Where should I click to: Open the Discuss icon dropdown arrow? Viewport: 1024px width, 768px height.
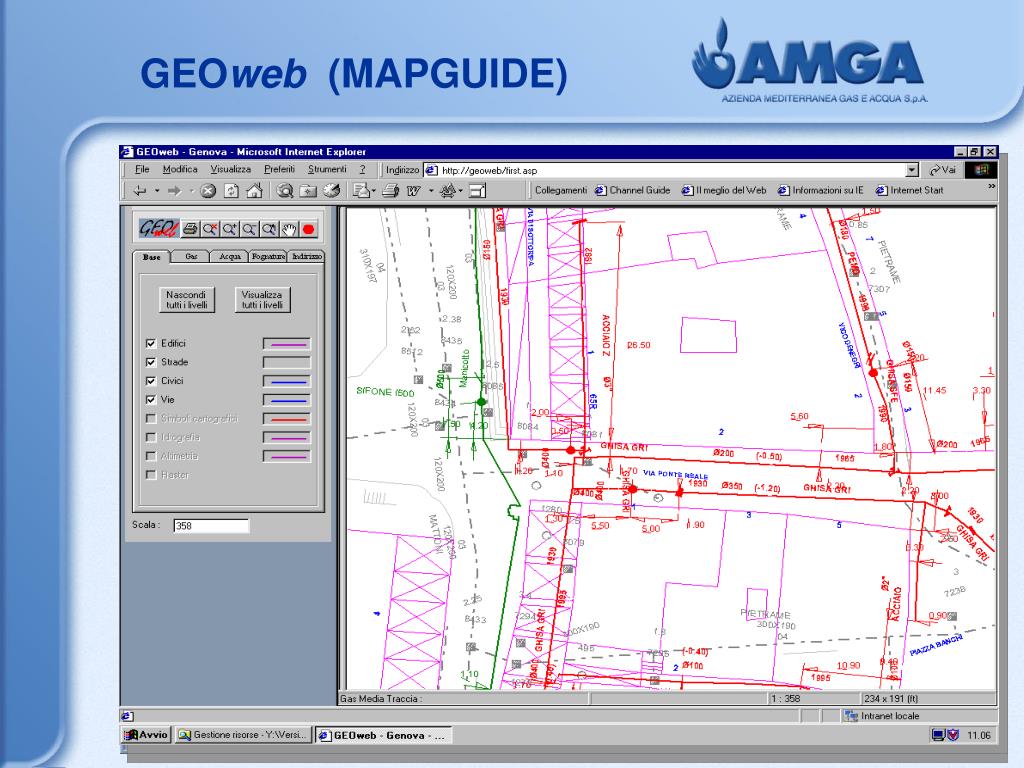click(460, 191)
